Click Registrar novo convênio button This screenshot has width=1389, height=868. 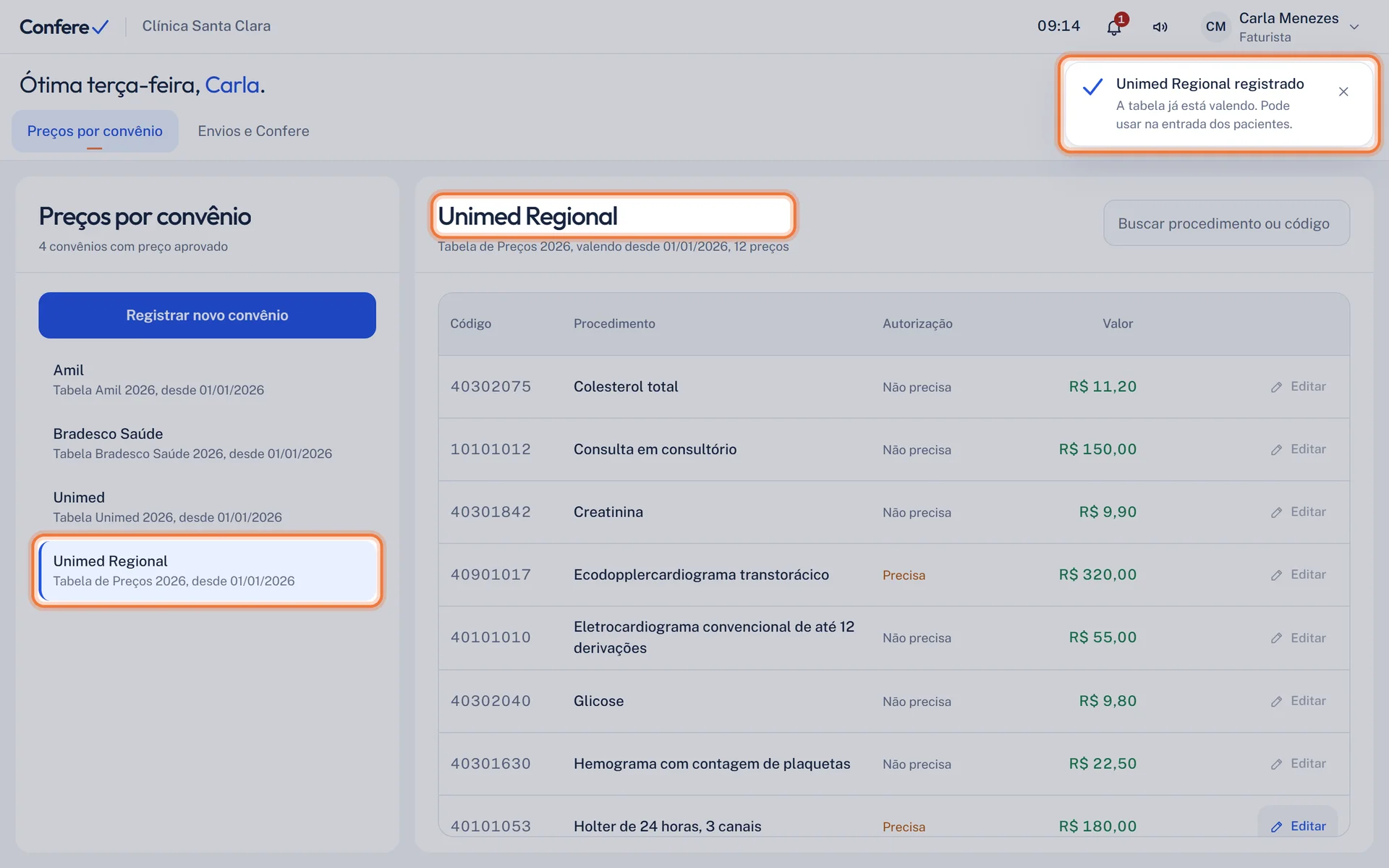207,315
